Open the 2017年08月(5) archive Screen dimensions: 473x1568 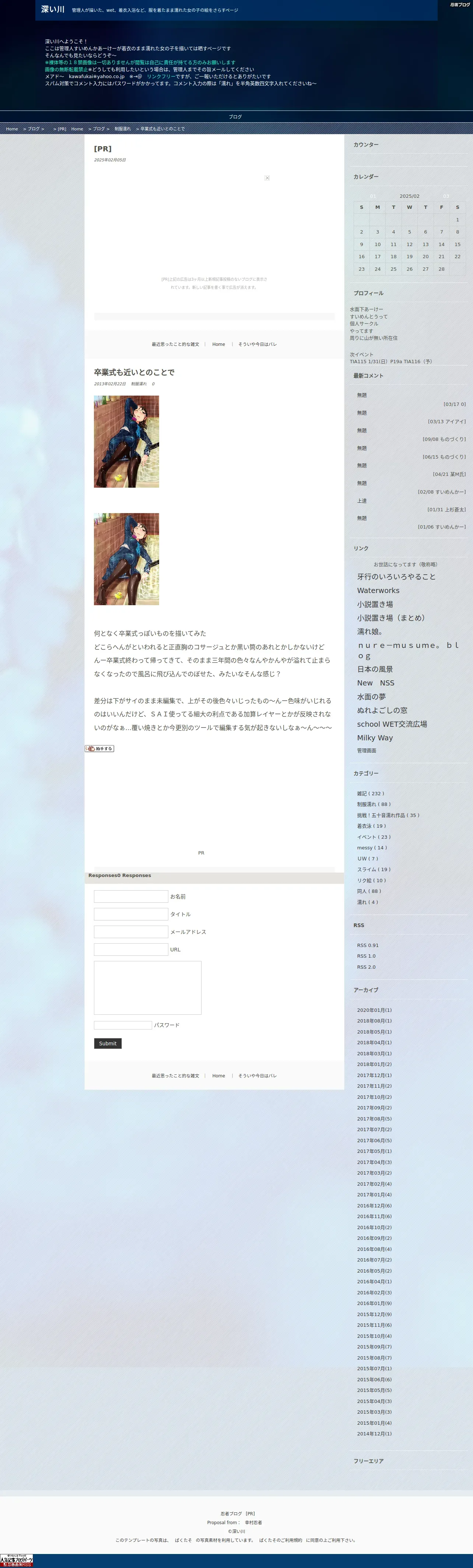point(374,1119)
